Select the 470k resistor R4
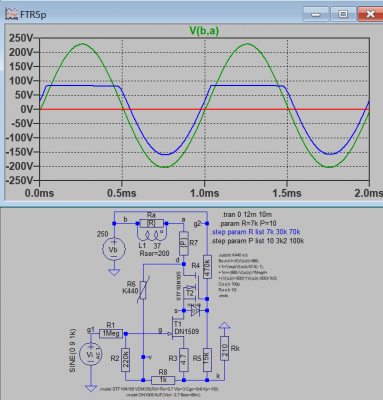The height and width of the screenshot is (400, 383). (x=207, y=266)
